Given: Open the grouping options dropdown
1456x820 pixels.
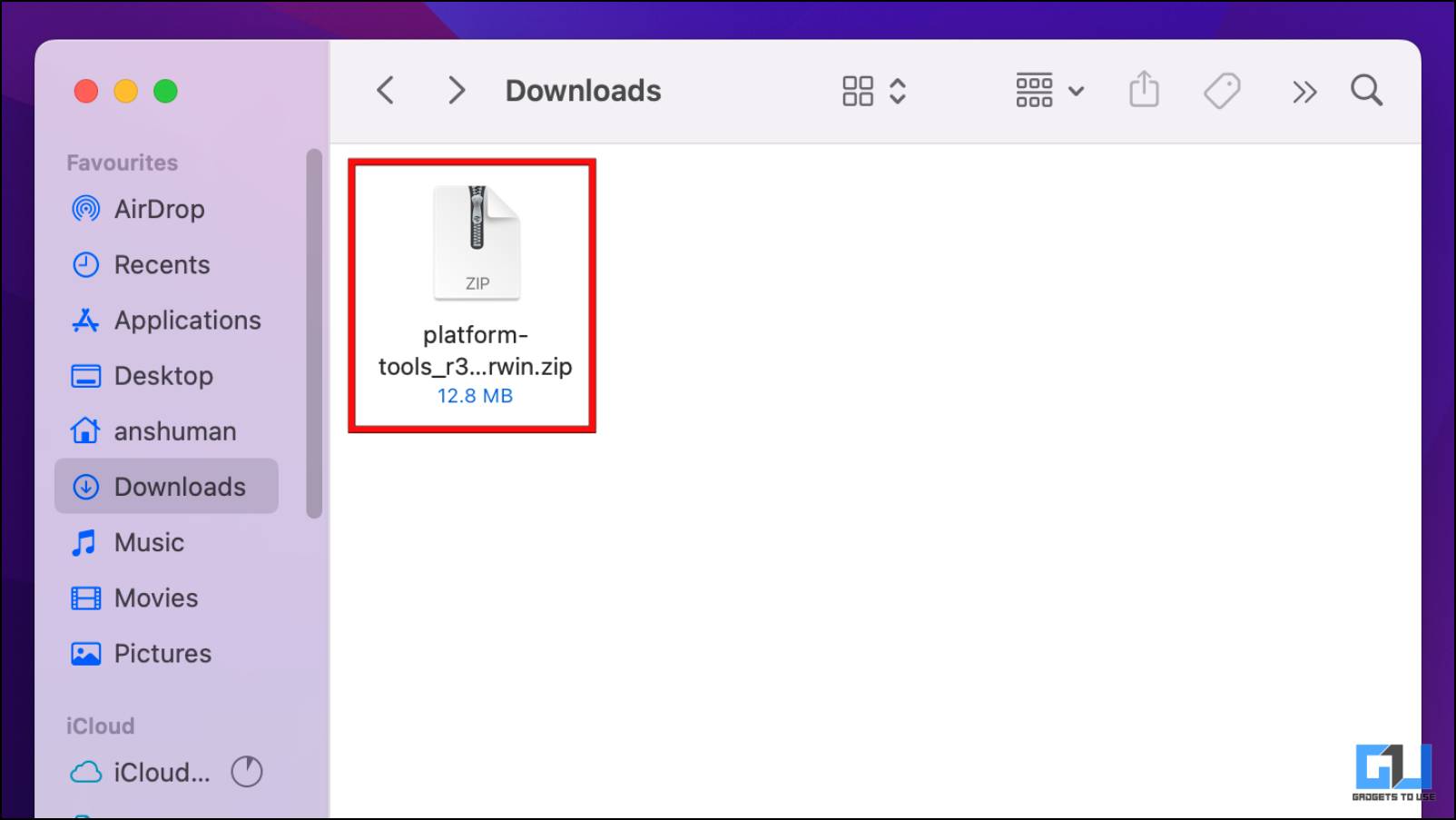Looking at the screenshot, I should pos(1033,90).
